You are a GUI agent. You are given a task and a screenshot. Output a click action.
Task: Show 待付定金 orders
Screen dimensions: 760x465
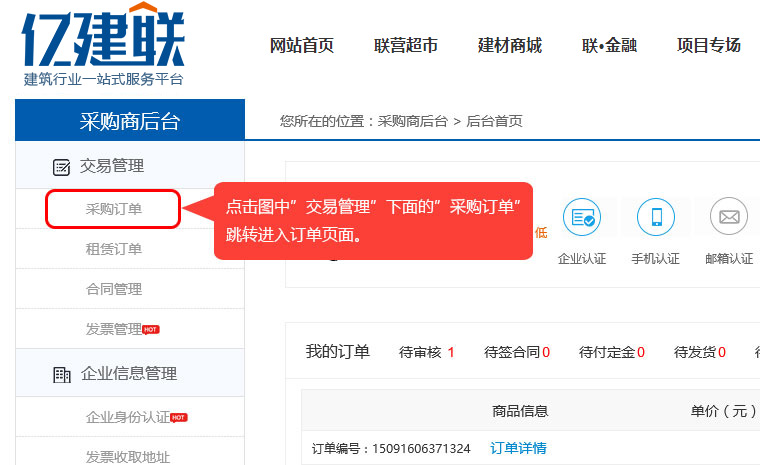click(x=611, y=352)
